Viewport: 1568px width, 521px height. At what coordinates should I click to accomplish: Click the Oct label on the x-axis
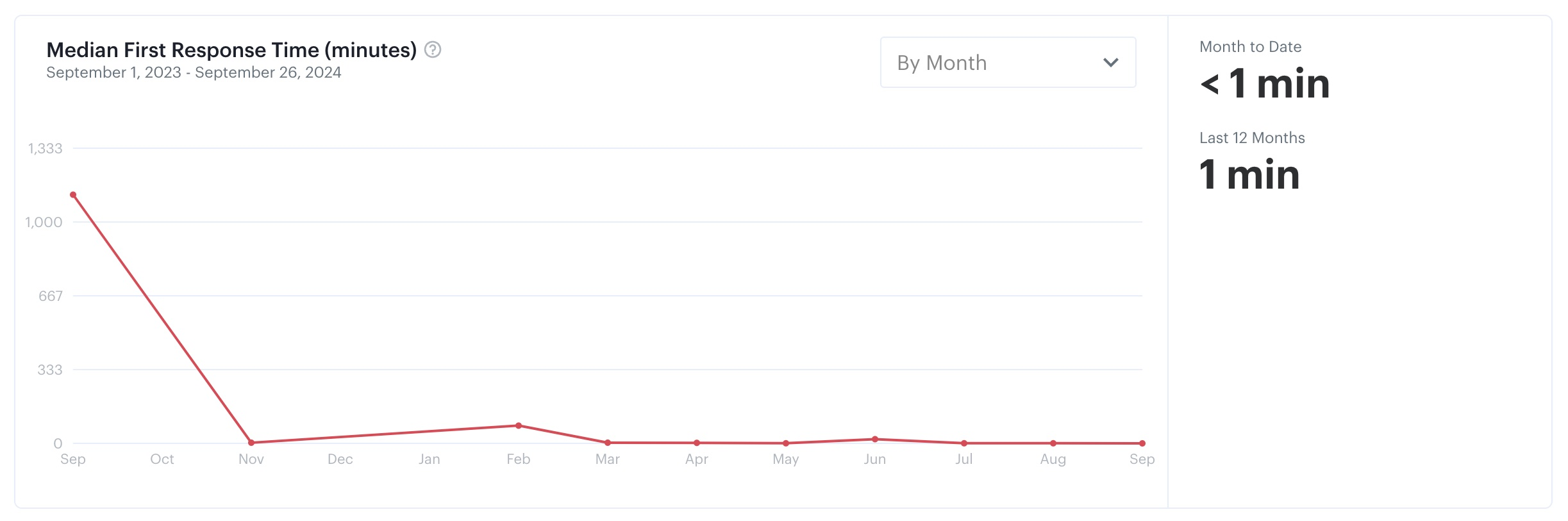point(162,459)
